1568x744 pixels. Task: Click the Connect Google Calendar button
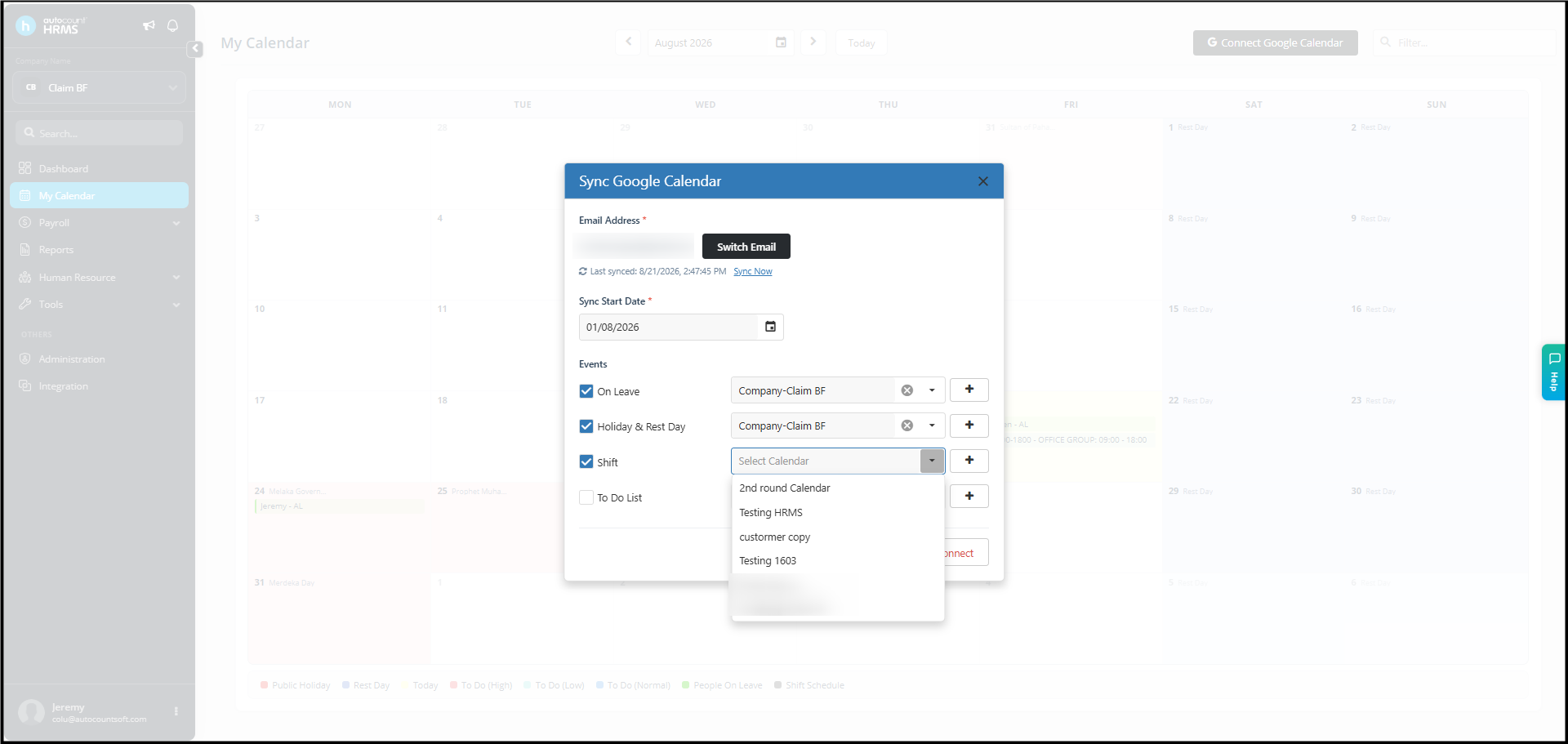coord(1276,42)
